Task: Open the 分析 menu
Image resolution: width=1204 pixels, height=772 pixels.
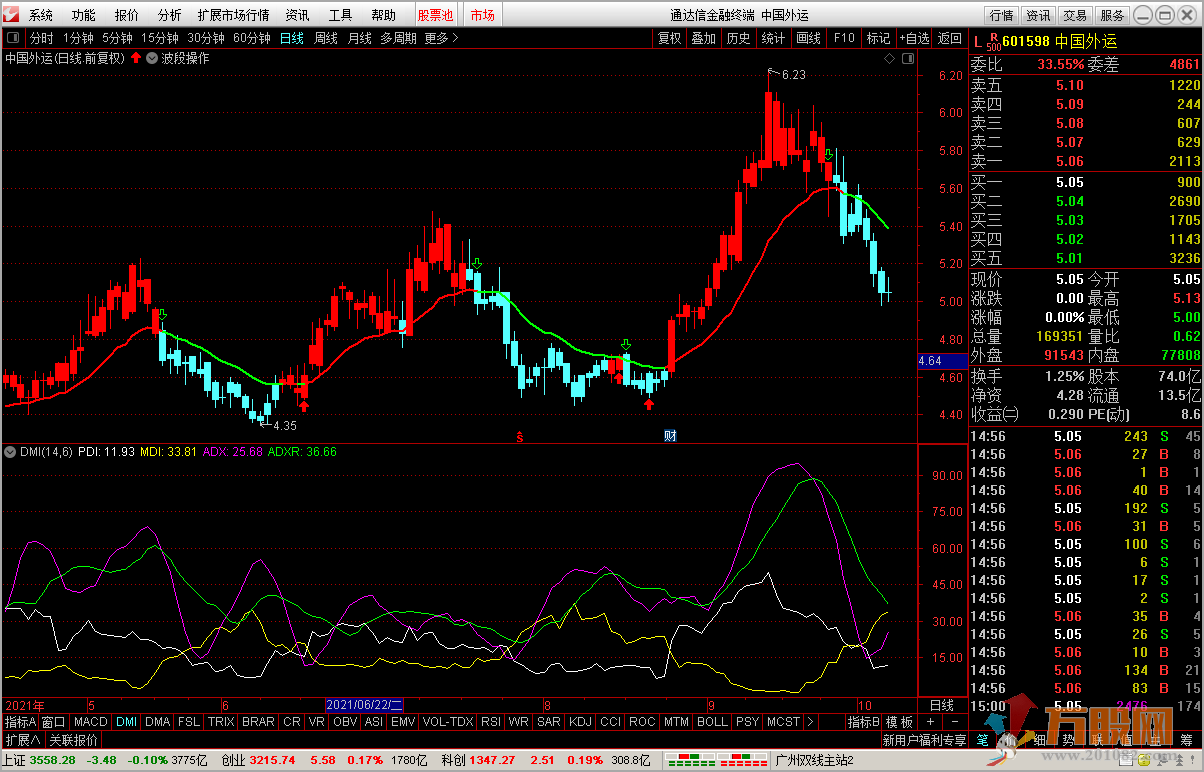Action: tap(169, 15)
